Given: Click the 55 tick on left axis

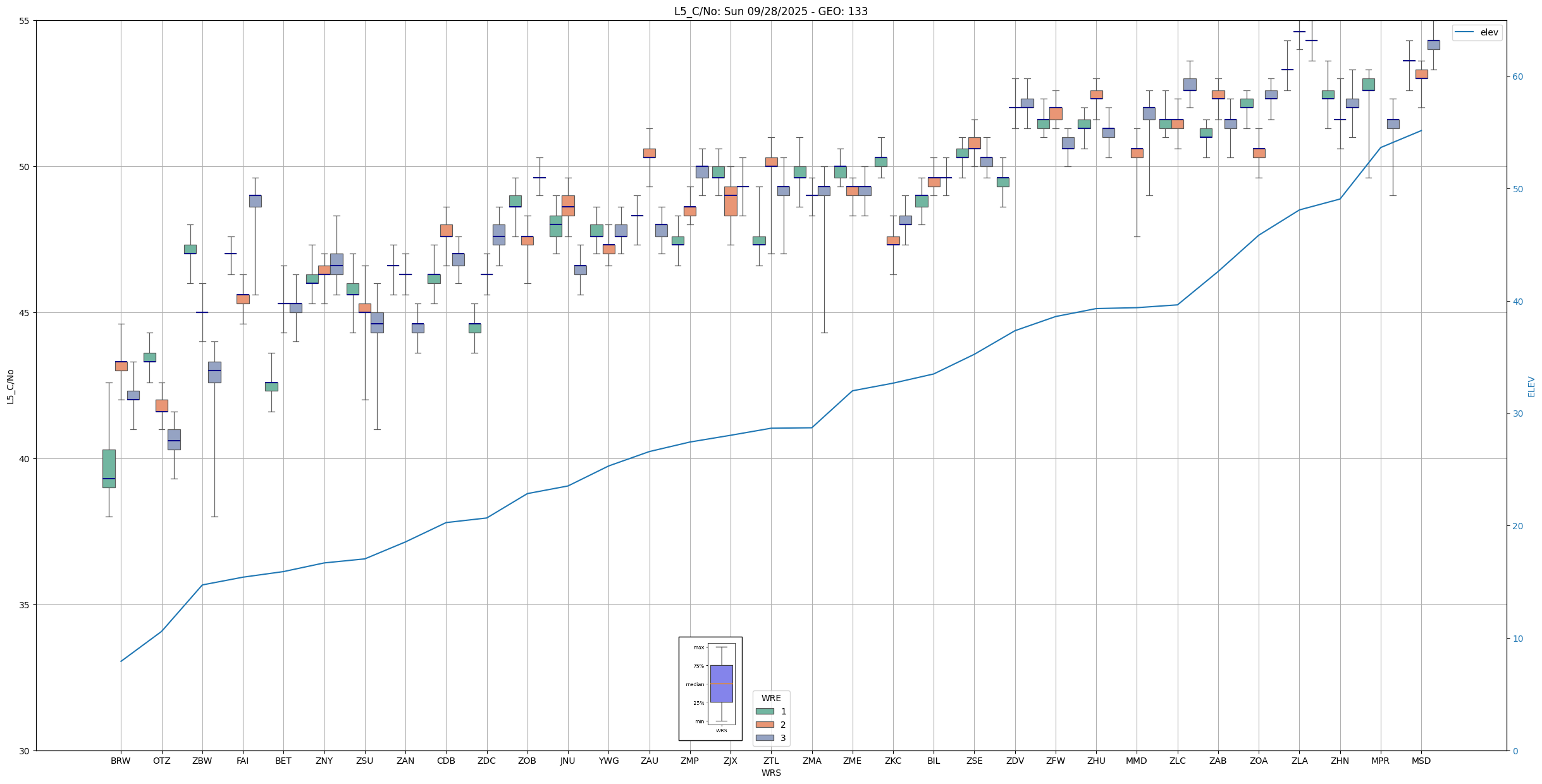Looking at the screenshot, I should (25, 21).
